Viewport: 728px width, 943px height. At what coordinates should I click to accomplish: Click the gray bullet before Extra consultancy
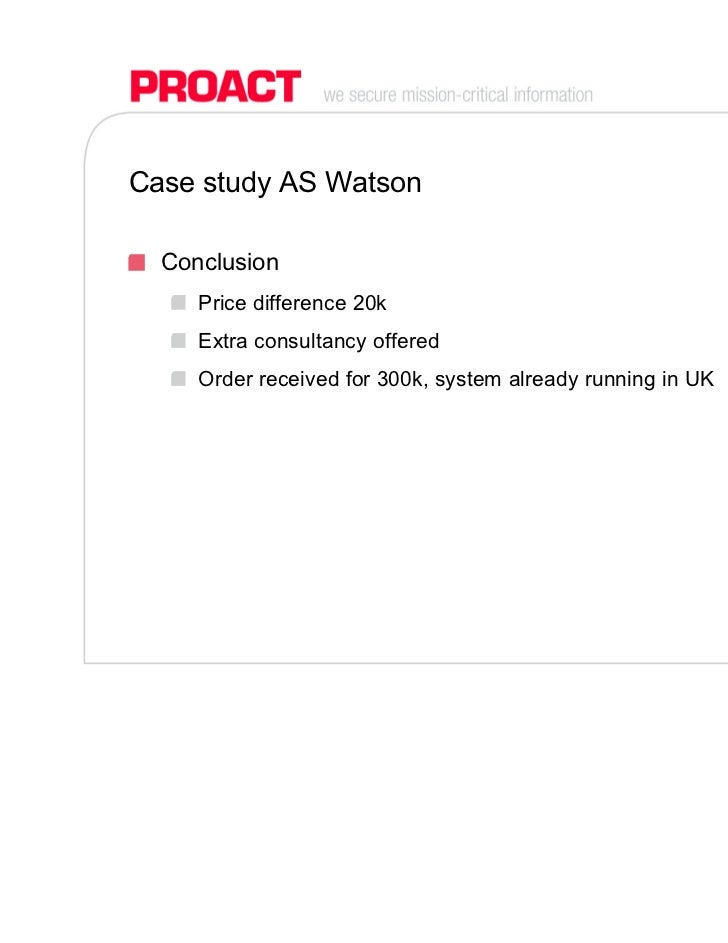tap(178, 341)
